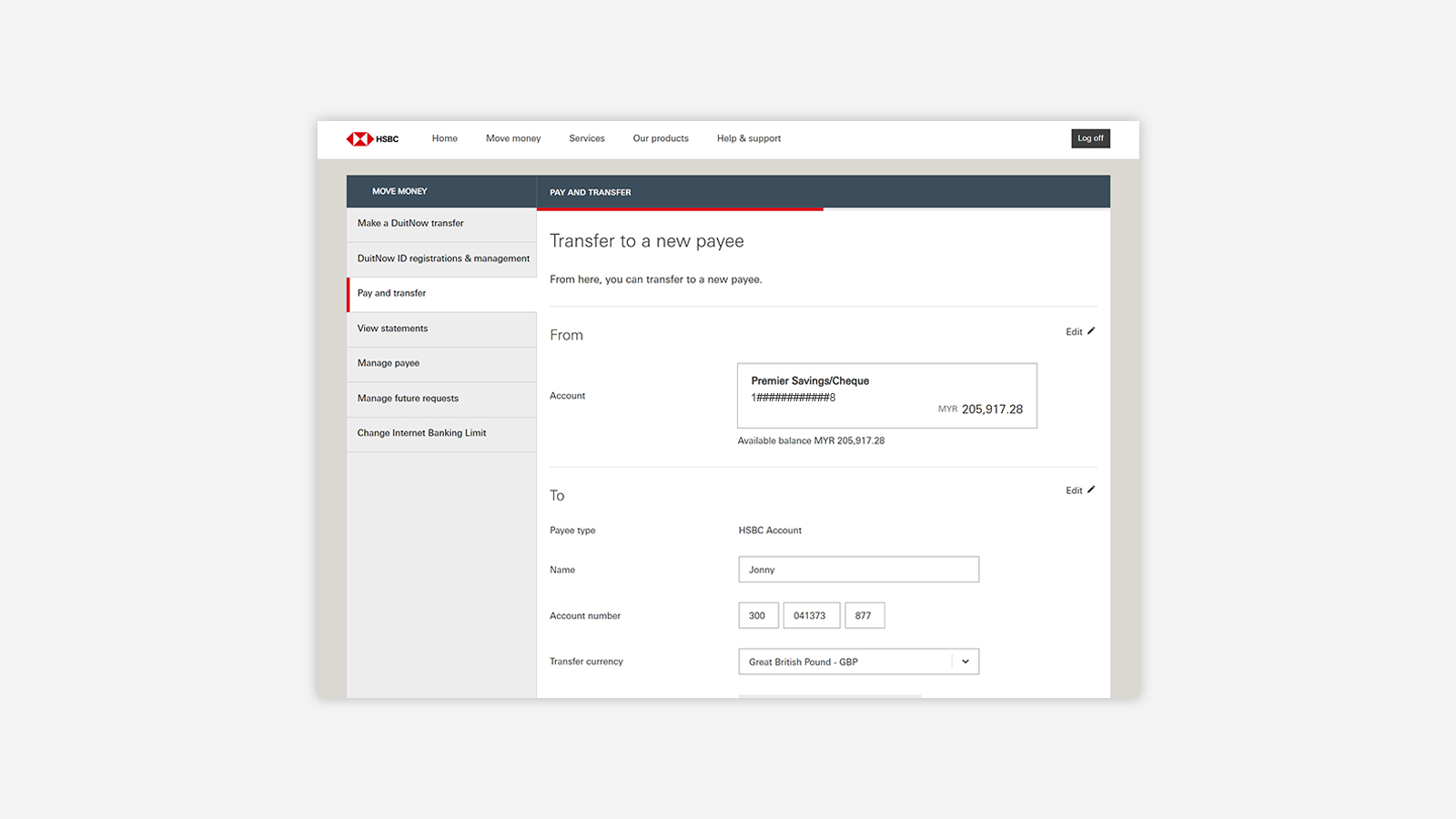Open Help & support menu

click(749, 138)
